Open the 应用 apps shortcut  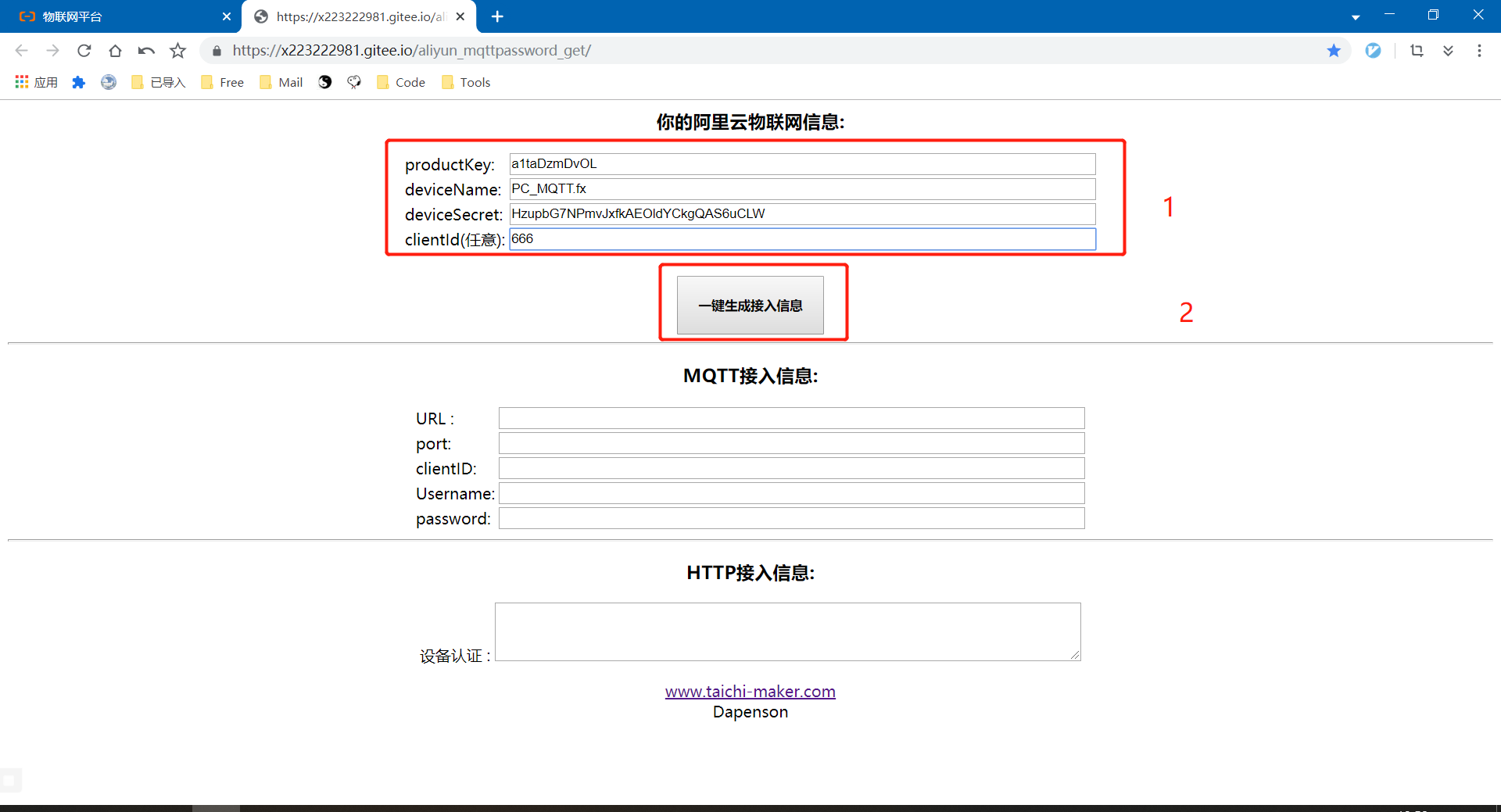[36, 82]
